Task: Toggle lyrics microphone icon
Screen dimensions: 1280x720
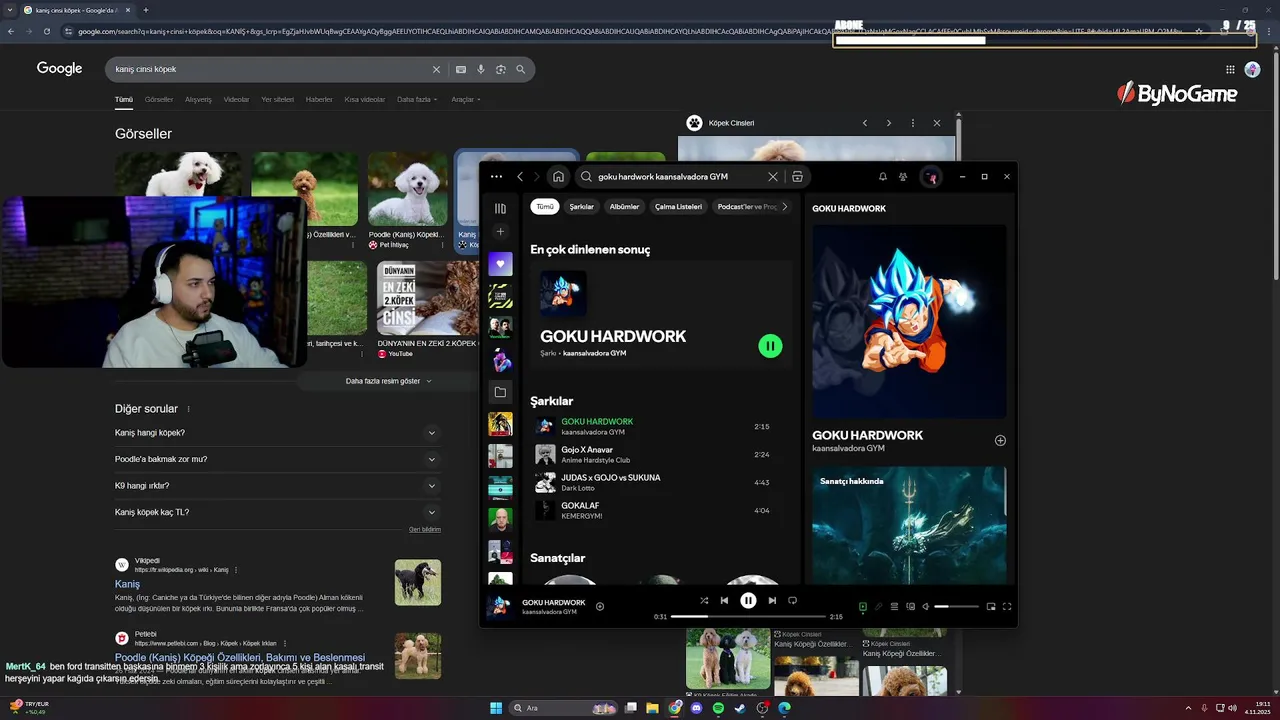Action: pyautogui.click(x=879, y=606)
